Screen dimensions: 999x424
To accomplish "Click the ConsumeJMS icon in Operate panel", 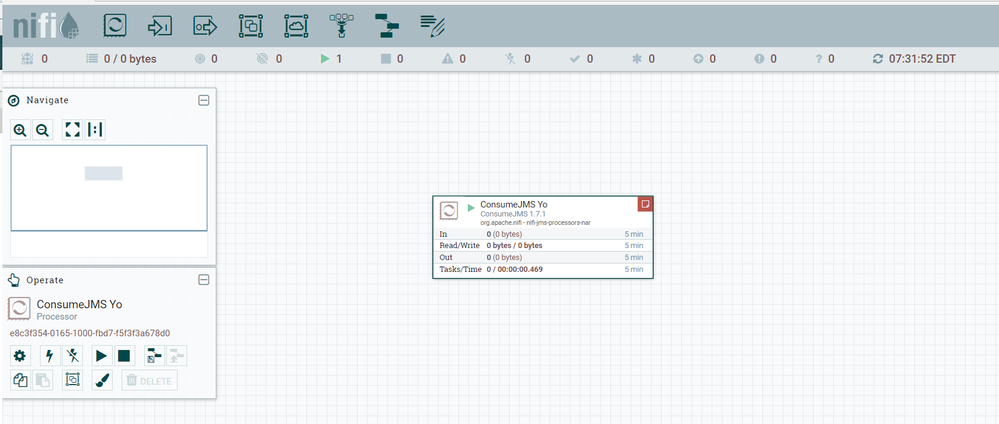I will click(x=19, y=309).
